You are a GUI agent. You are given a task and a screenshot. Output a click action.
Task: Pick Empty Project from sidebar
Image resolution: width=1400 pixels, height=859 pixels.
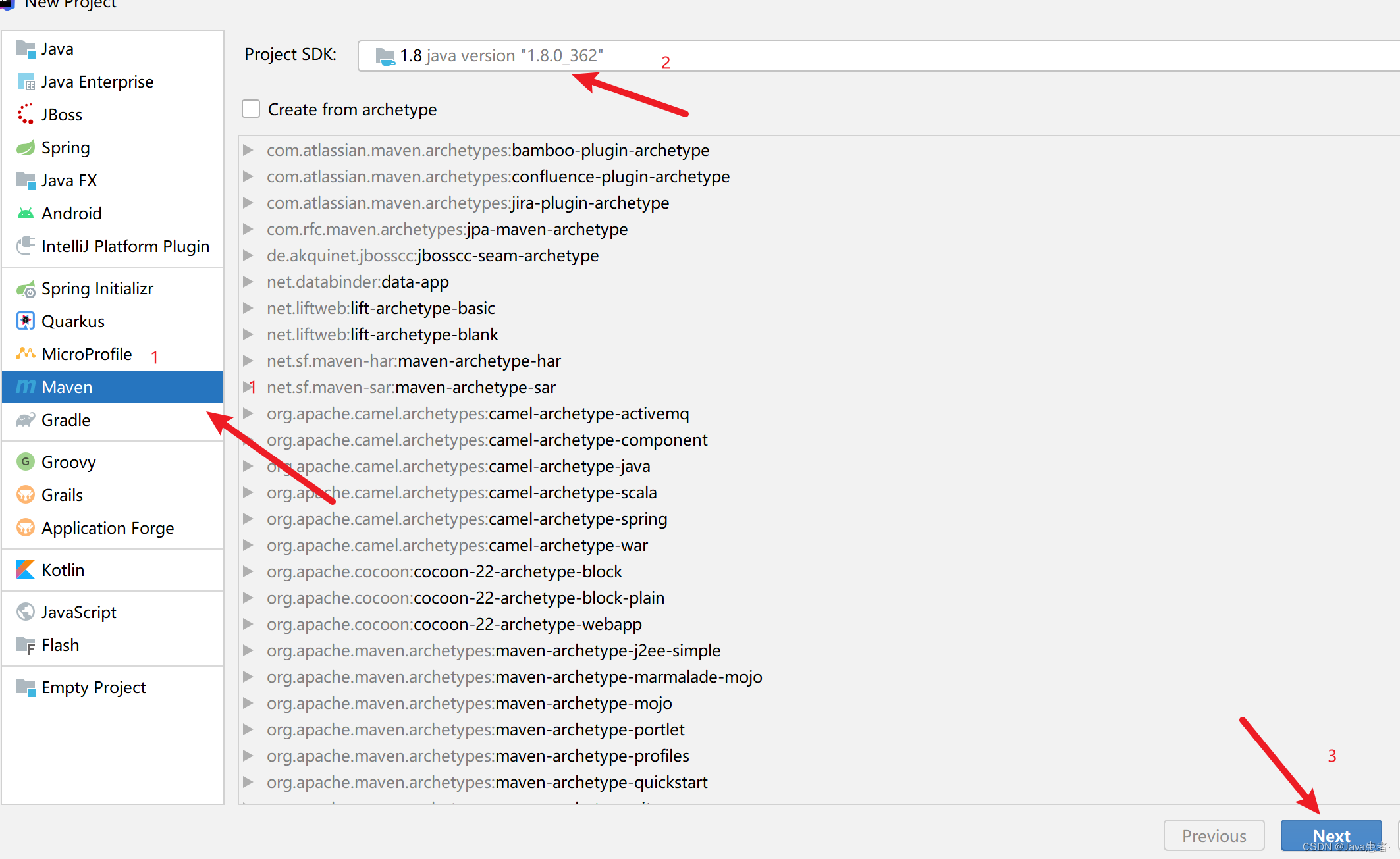pyautogui.click(x=94, y=687)
